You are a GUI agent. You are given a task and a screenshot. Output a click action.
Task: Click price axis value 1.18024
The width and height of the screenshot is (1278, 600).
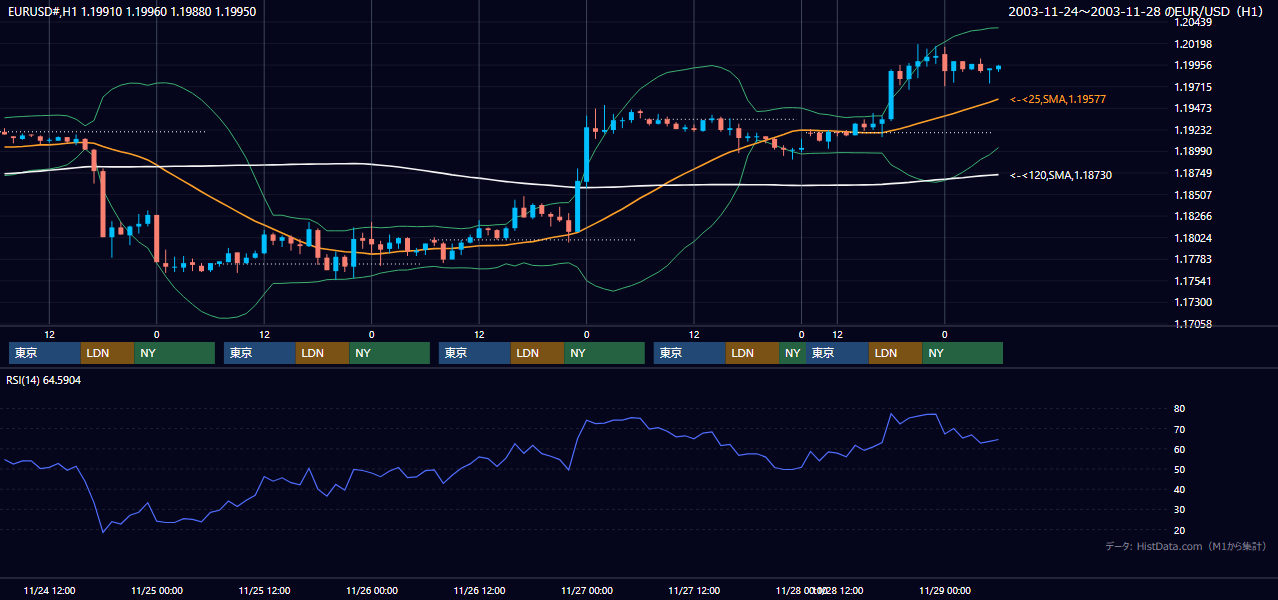click(1193, 238)
